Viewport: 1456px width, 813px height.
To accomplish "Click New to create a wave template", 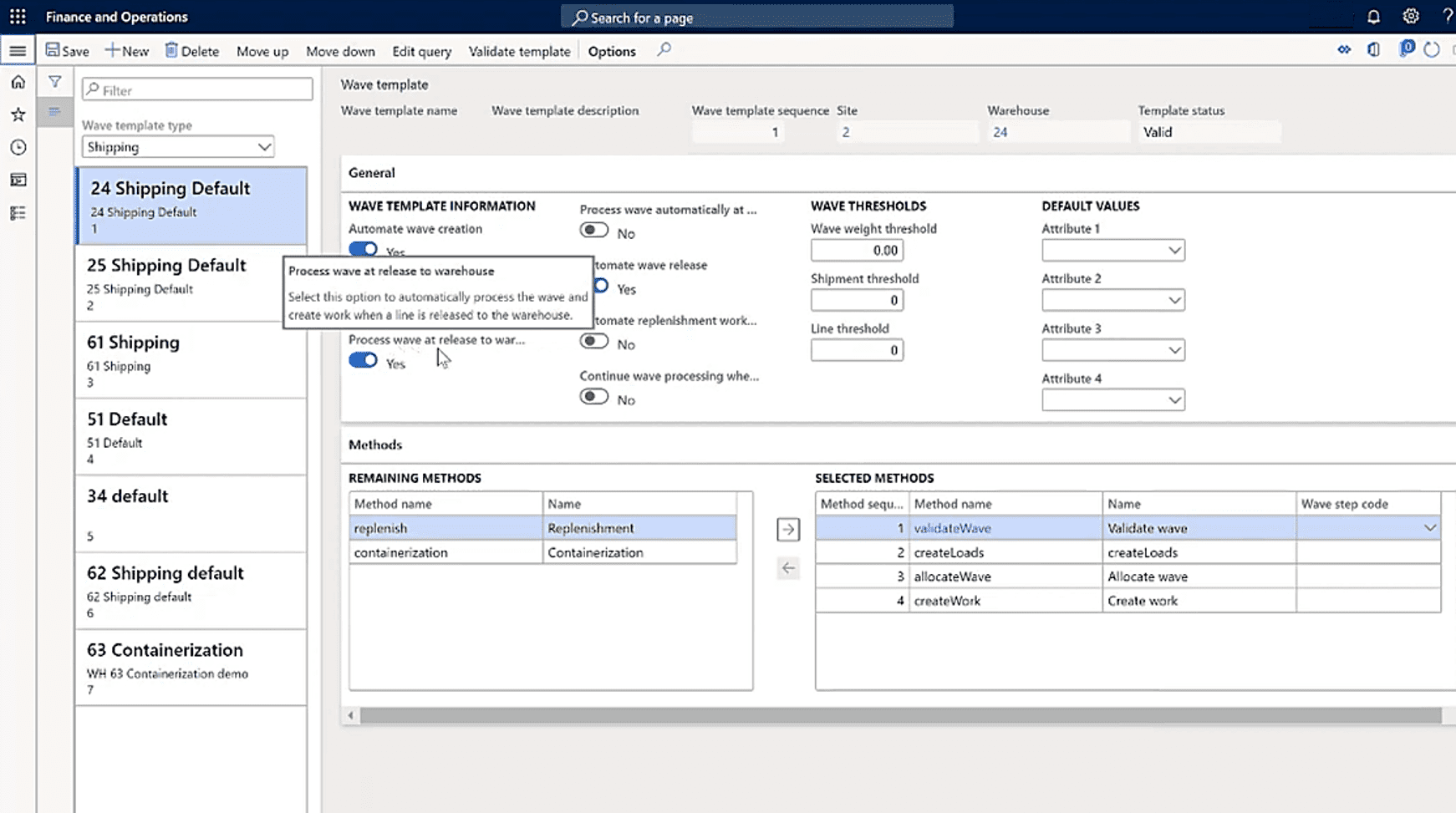I will point(126,51).
